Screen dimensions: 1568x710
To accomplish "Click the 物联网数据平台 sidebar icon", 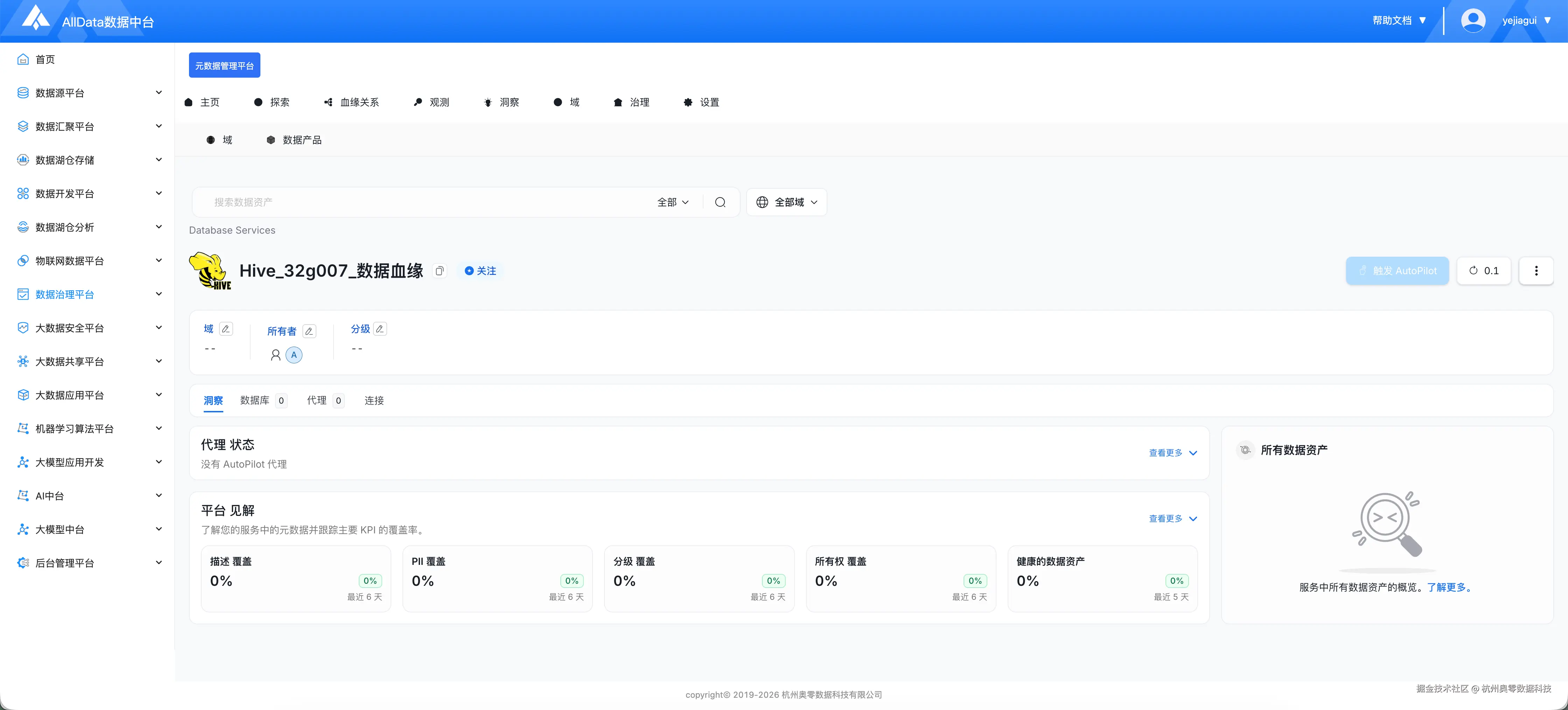I will [x=23, y=261].
